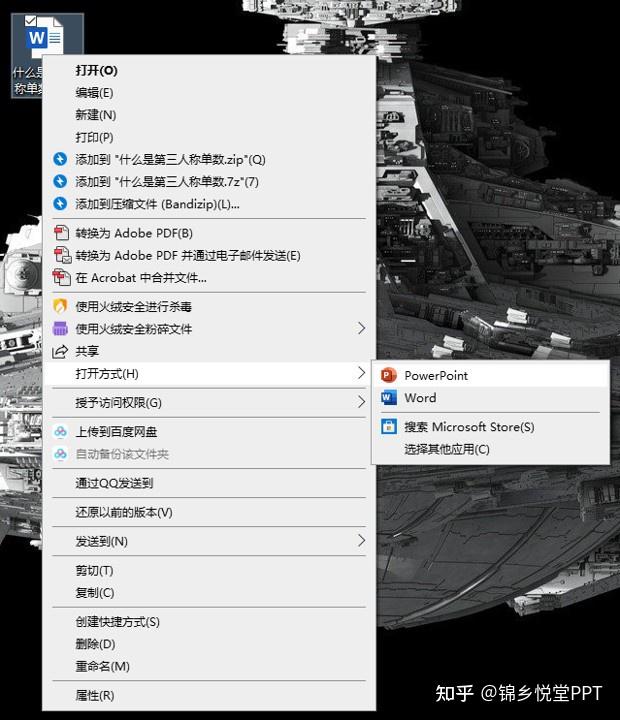620x720 pixels.
Task: Choose 编辑(E) from the context menu
Action: click(209, 92)
